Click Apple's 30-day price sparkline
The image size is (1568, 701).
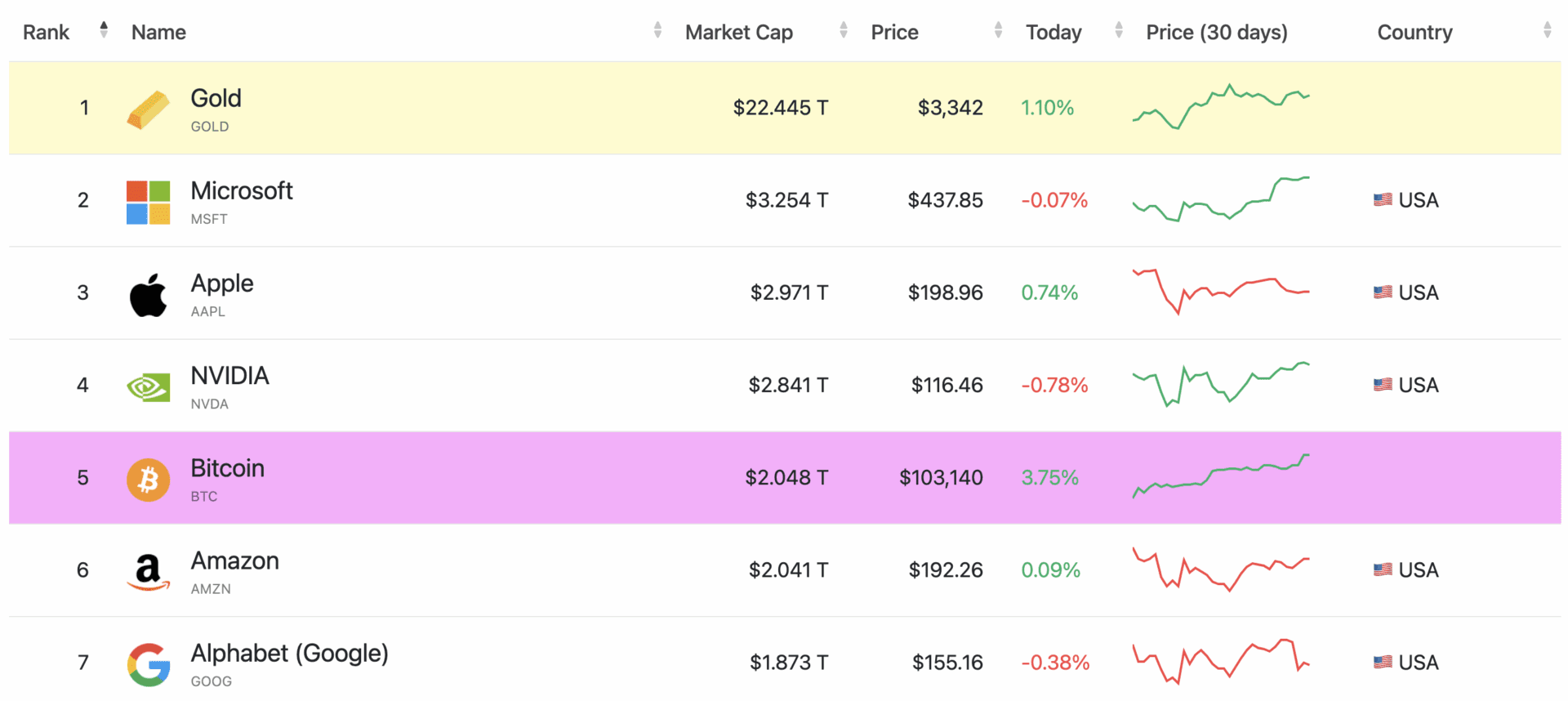(1221, 292)
